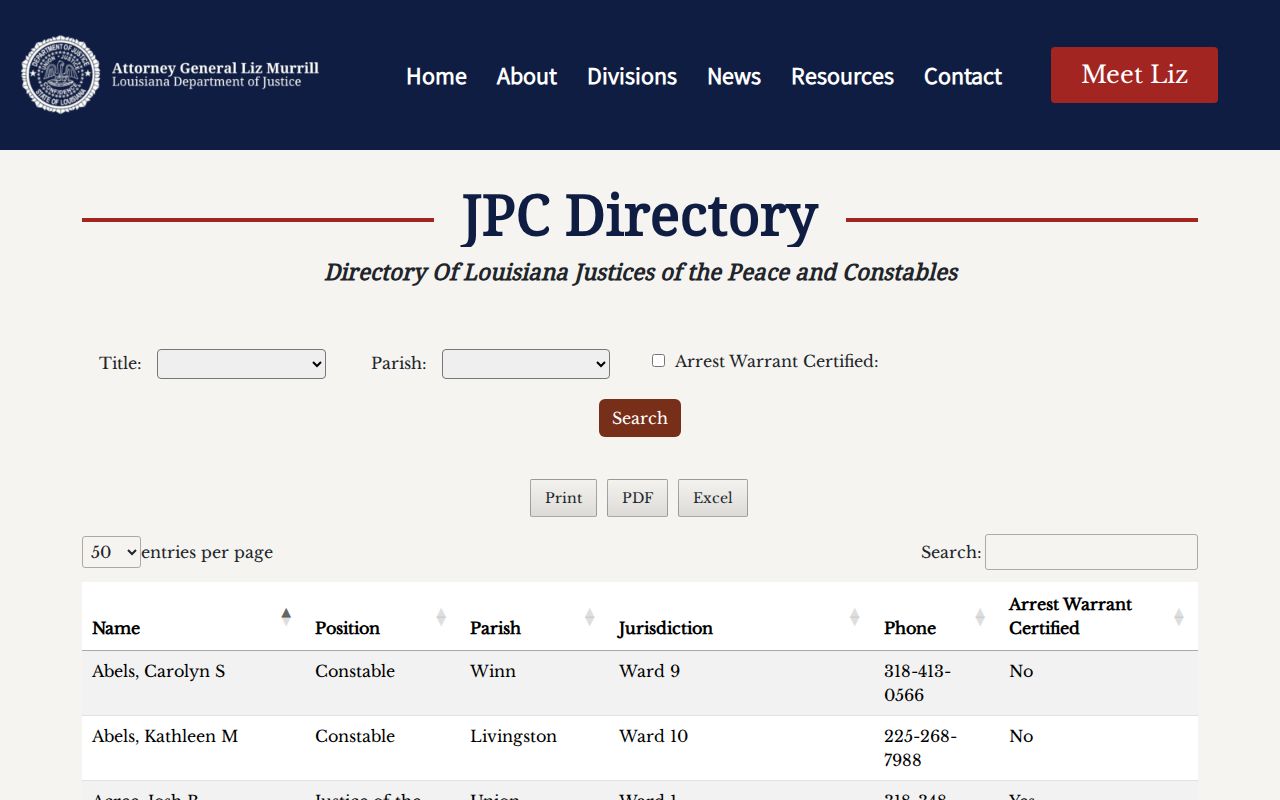Click the Winn parish cell
The height and width of the screenshot is (800, 1280).
(x=493, y=671)
